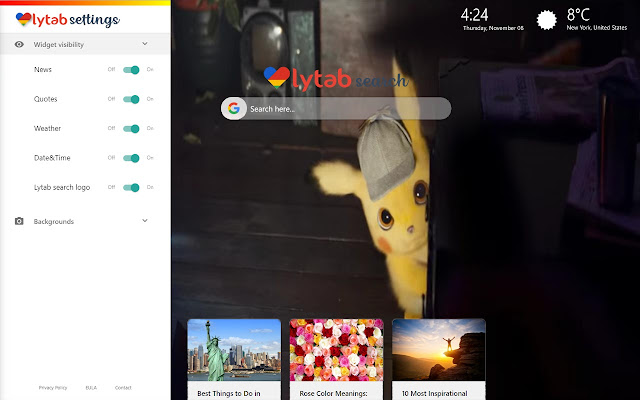640x400 pixels.
Task: Click the lytab search logo above search bar
Action: [x=336, y=79]
